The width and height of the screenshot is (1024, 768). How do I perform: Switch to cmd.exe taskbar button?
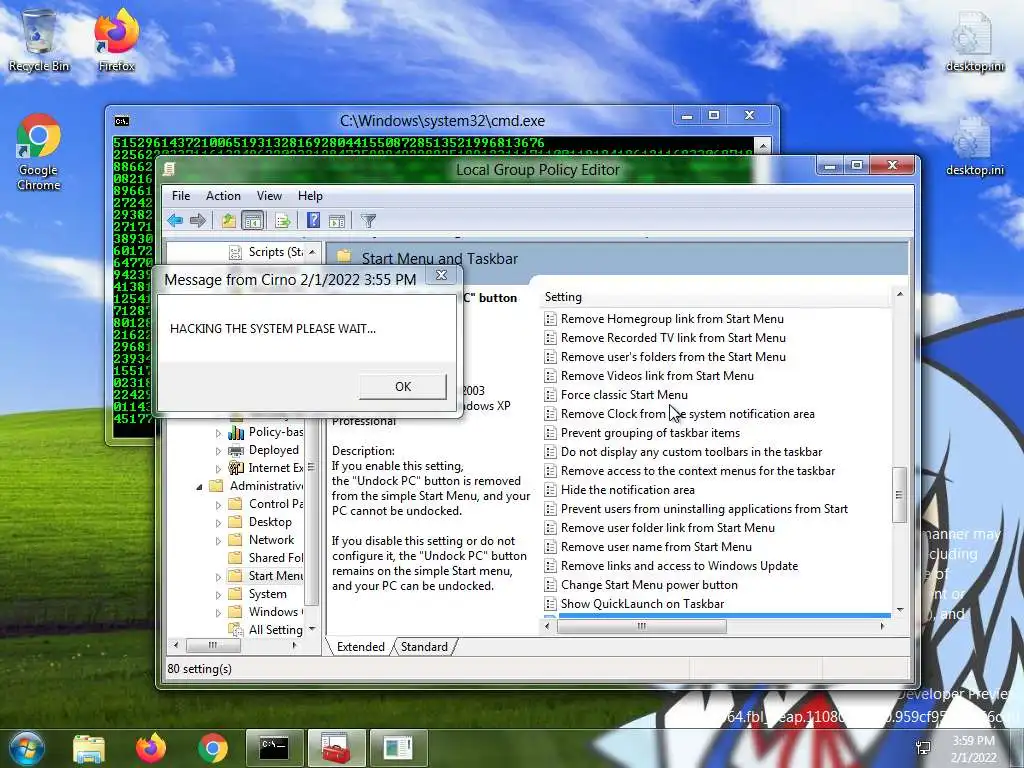click(274, 748)
